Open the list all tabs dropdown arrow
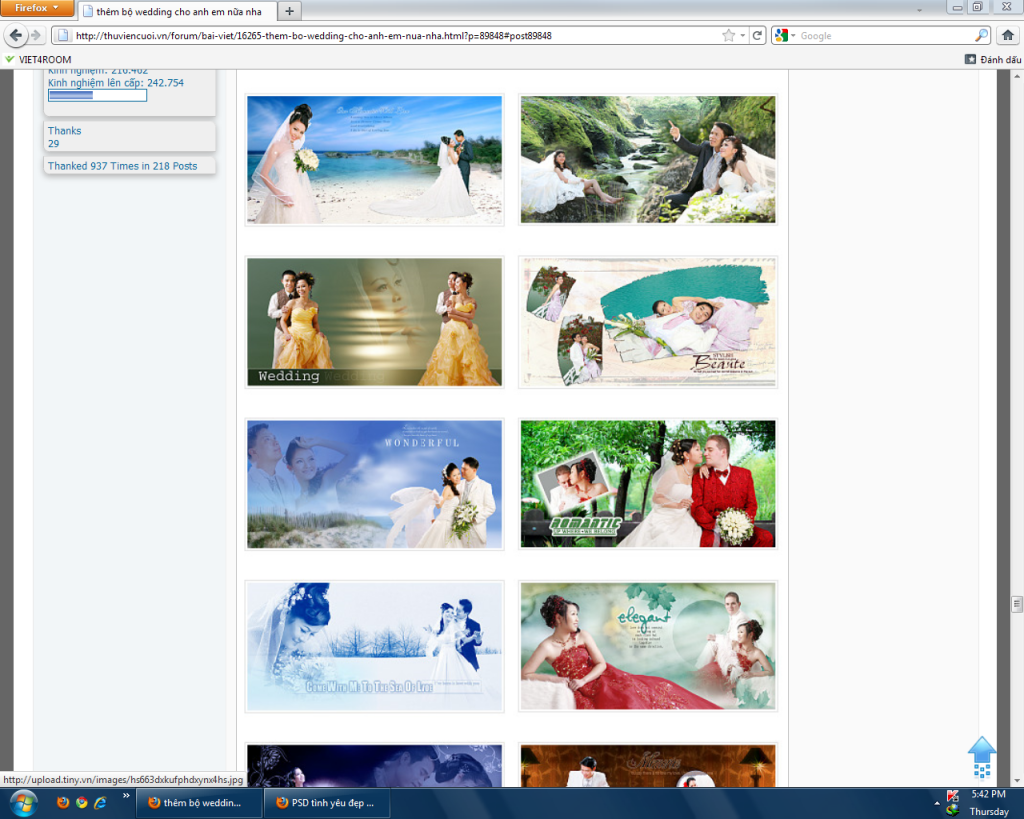Image resolution: width=1024 pixels, height=819 pixels. (919, 10)
